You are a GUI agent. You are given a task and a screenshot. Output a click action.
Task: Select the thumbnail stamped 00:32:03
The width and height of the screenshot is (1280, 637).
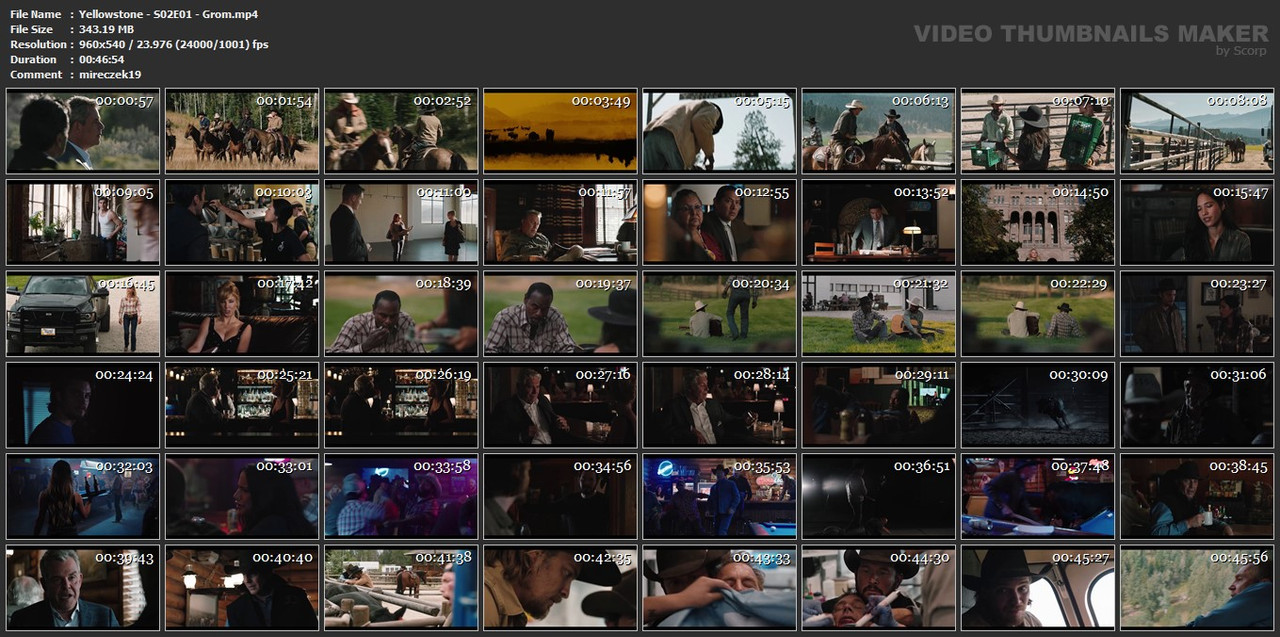click(x=83, y=497)
